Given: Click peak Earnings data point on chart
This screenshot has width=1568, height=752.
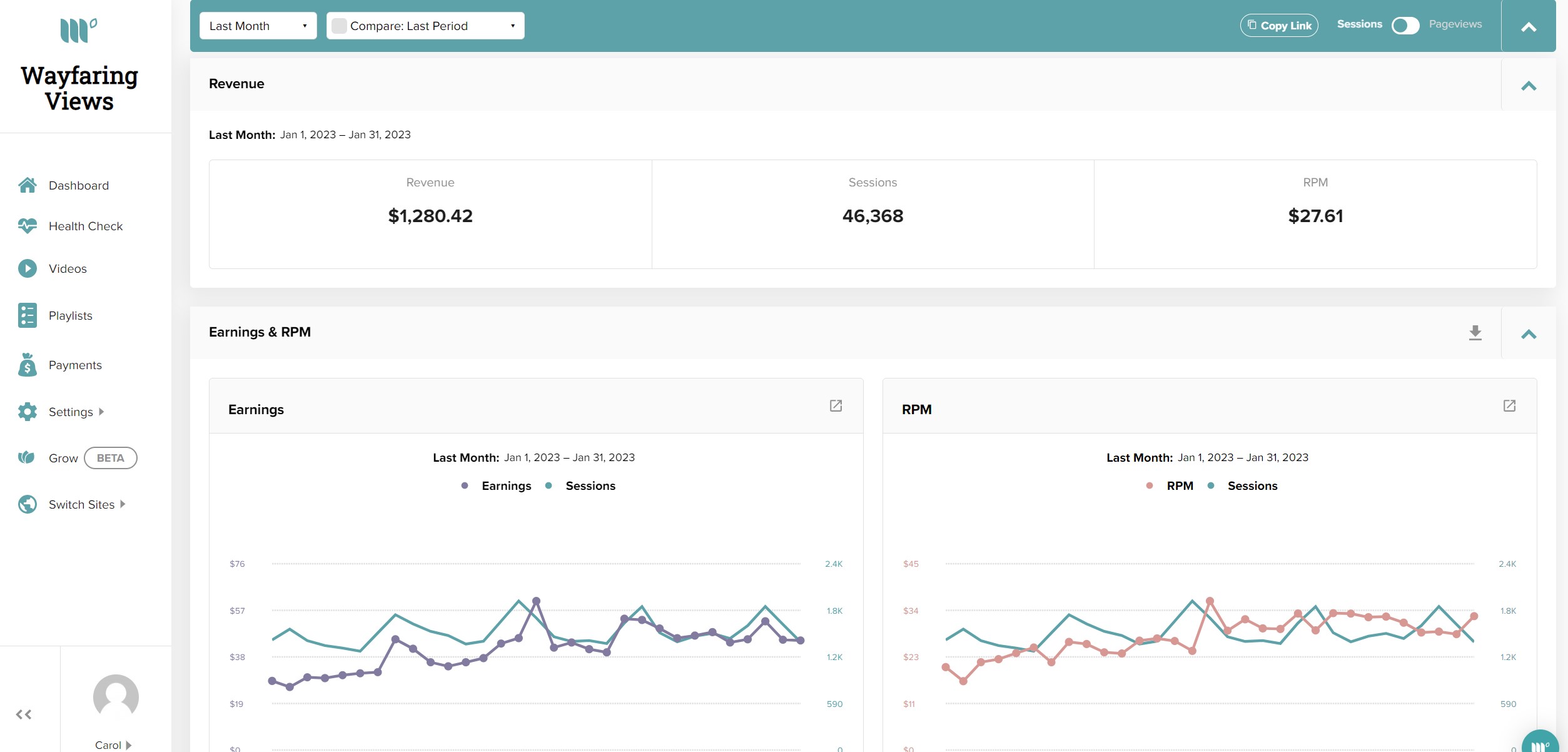Looking at the screenshot, I should (x=536, y=601).
